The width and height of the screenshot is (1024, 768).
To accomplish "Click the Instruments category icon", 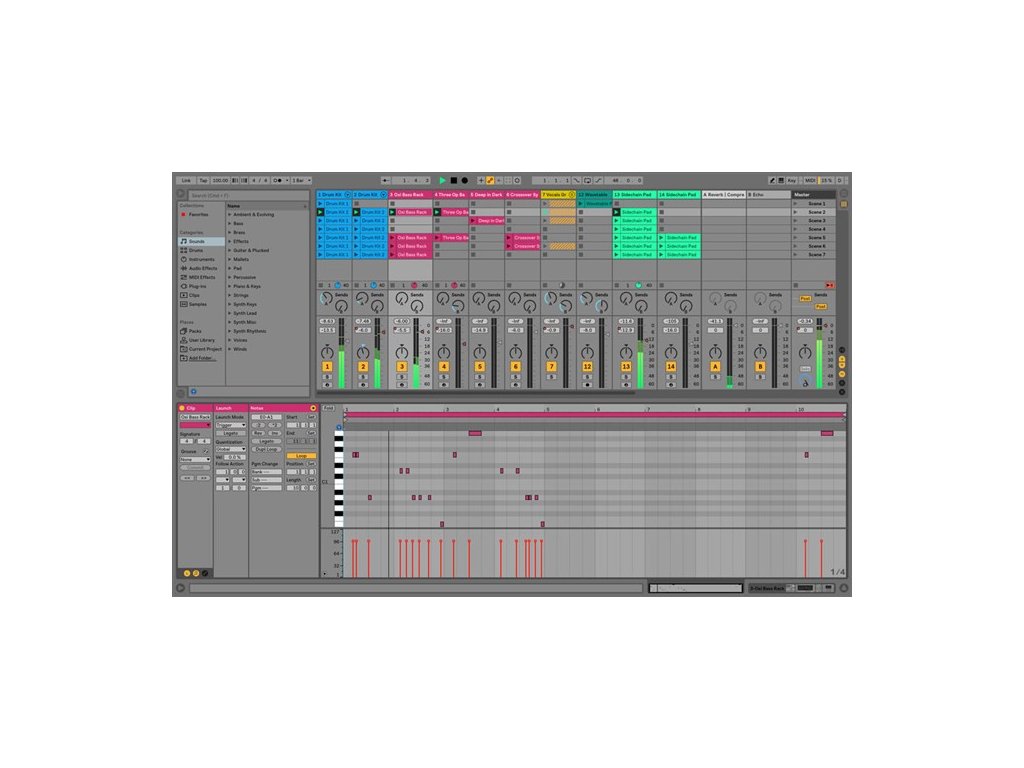I will pyautogui.click(x=184, y=259).
